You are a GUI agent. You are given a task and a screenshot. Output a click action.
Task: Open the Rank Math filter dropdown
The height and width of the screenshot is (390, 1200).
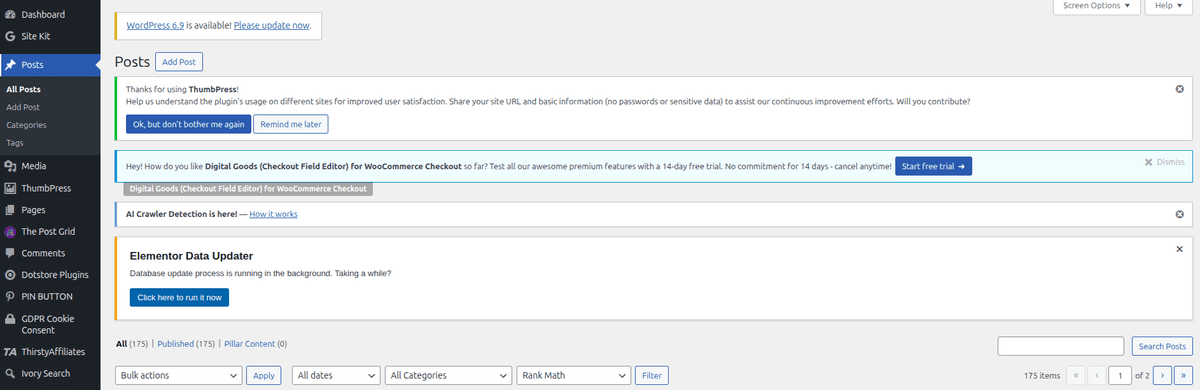click(573, 376)
